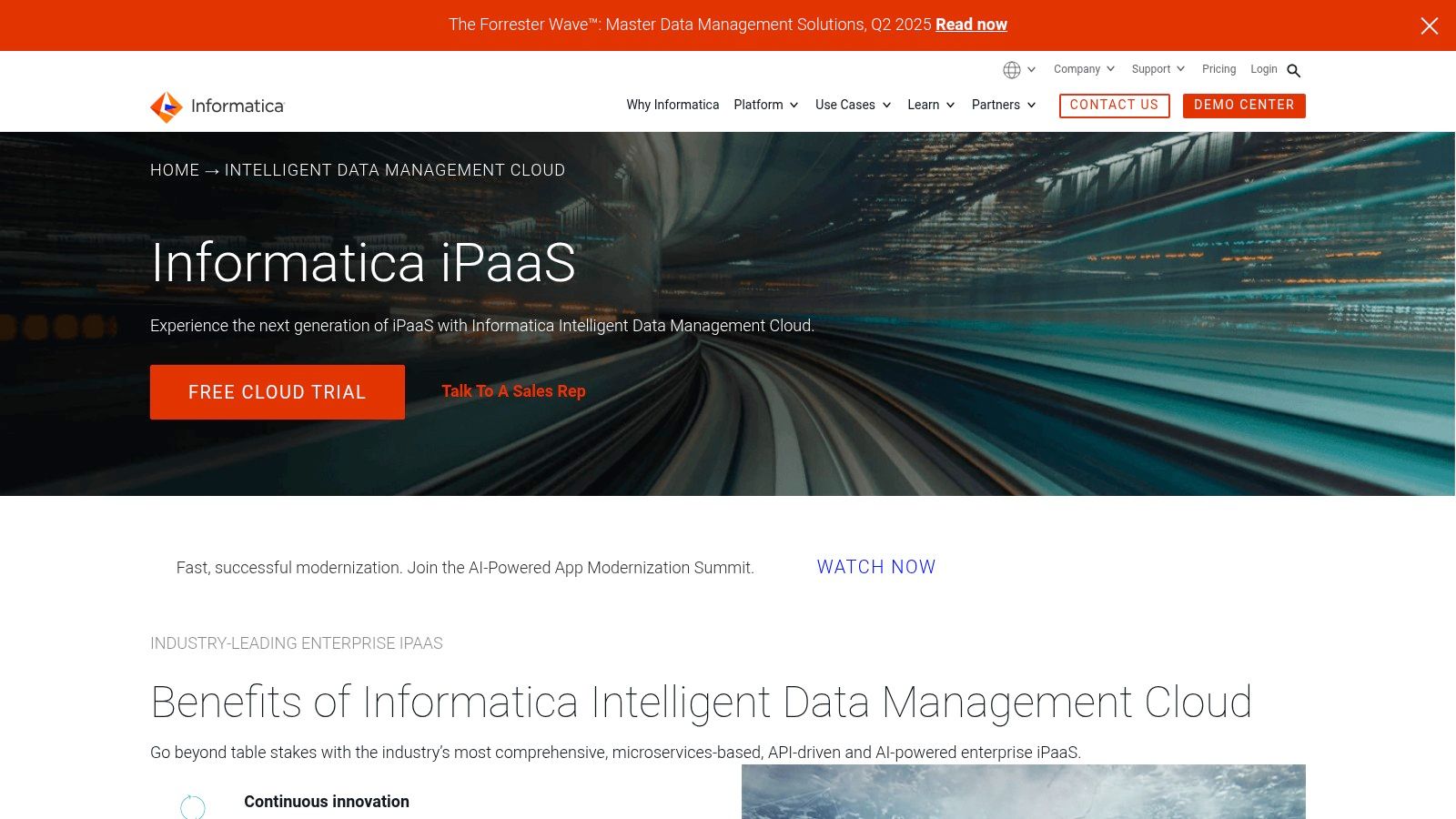Click the Informatica logo icon
This screenshot has height=819, width=1456.
167,106
